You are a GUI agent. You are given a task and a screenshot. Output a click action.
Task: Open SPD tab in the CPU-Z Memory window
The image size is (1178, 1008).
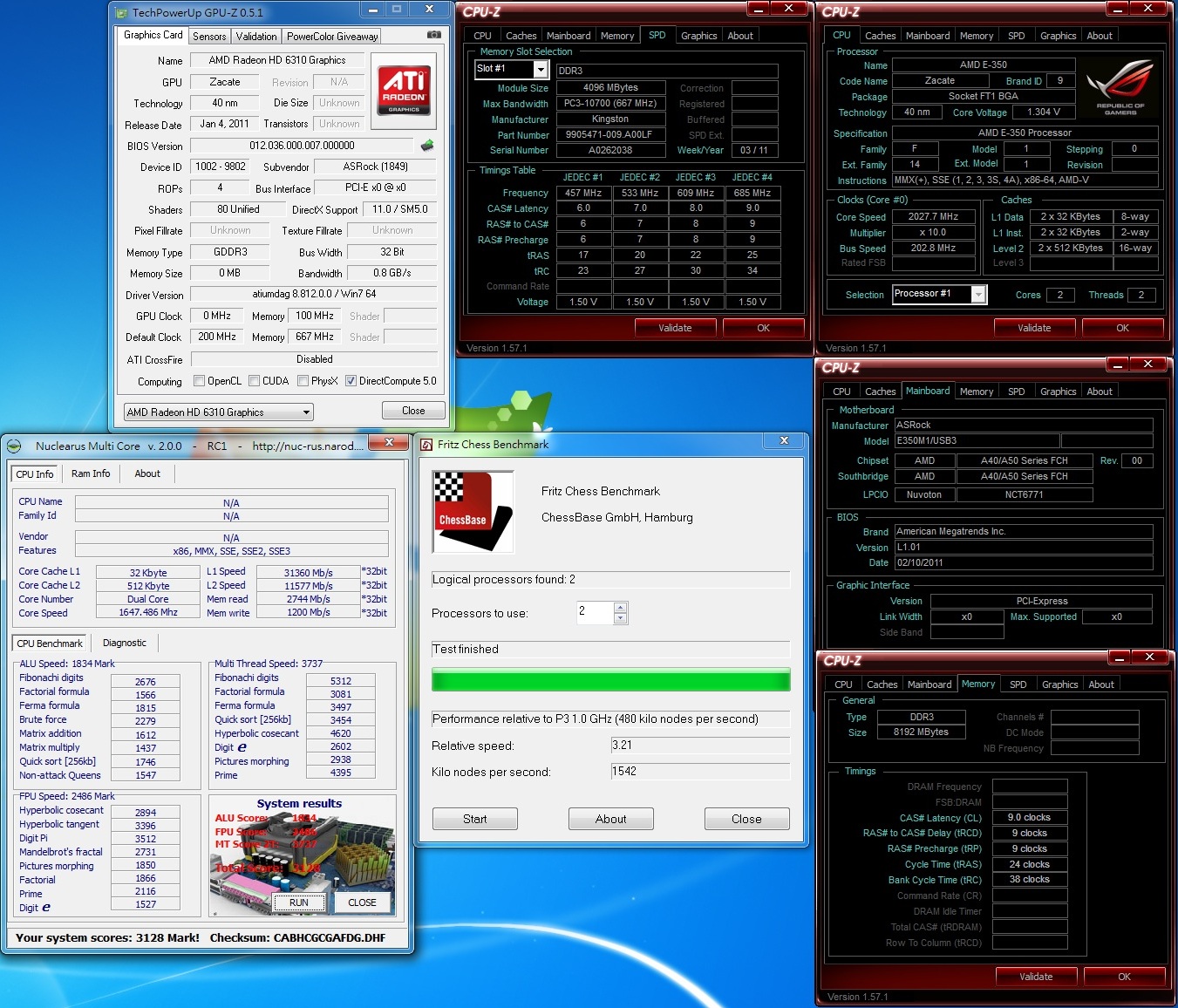1018,684
